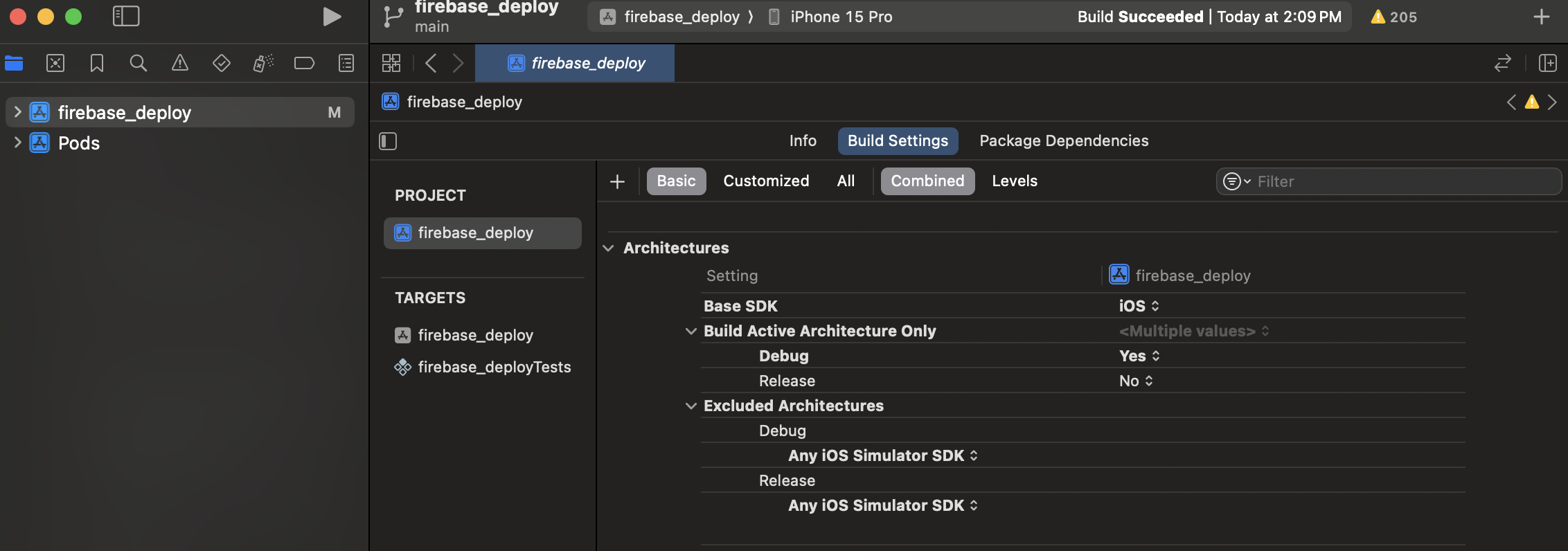The image size is (1568, 551).
Task: Open the Source Control navigator
Action: click(x=55, y=64)
